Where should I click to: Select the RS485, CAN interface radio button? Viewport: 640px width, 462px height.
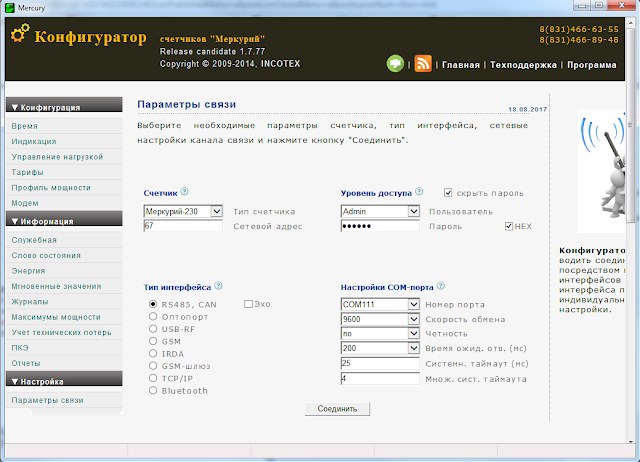click(153, 304)
